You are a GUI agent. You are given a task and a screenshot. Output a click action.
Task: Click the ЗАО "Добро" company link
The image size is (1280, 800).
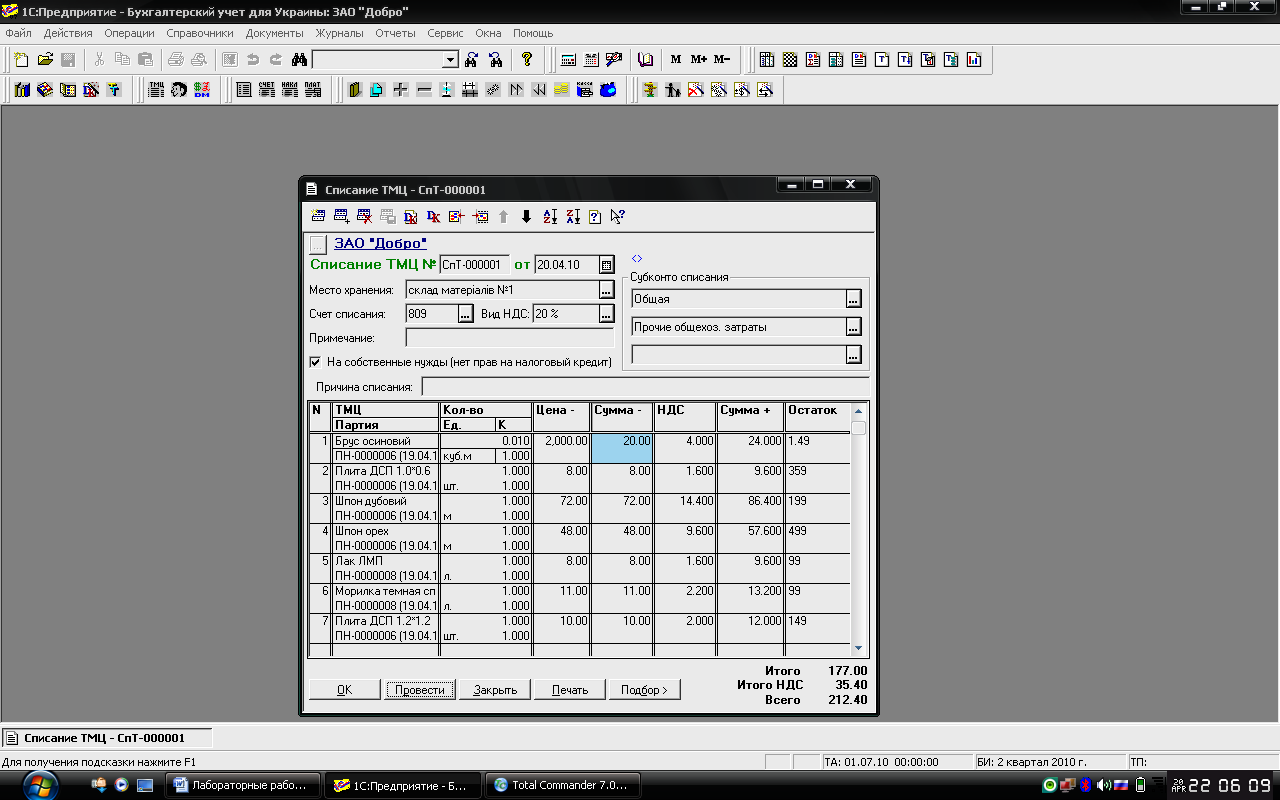[381, 243]
